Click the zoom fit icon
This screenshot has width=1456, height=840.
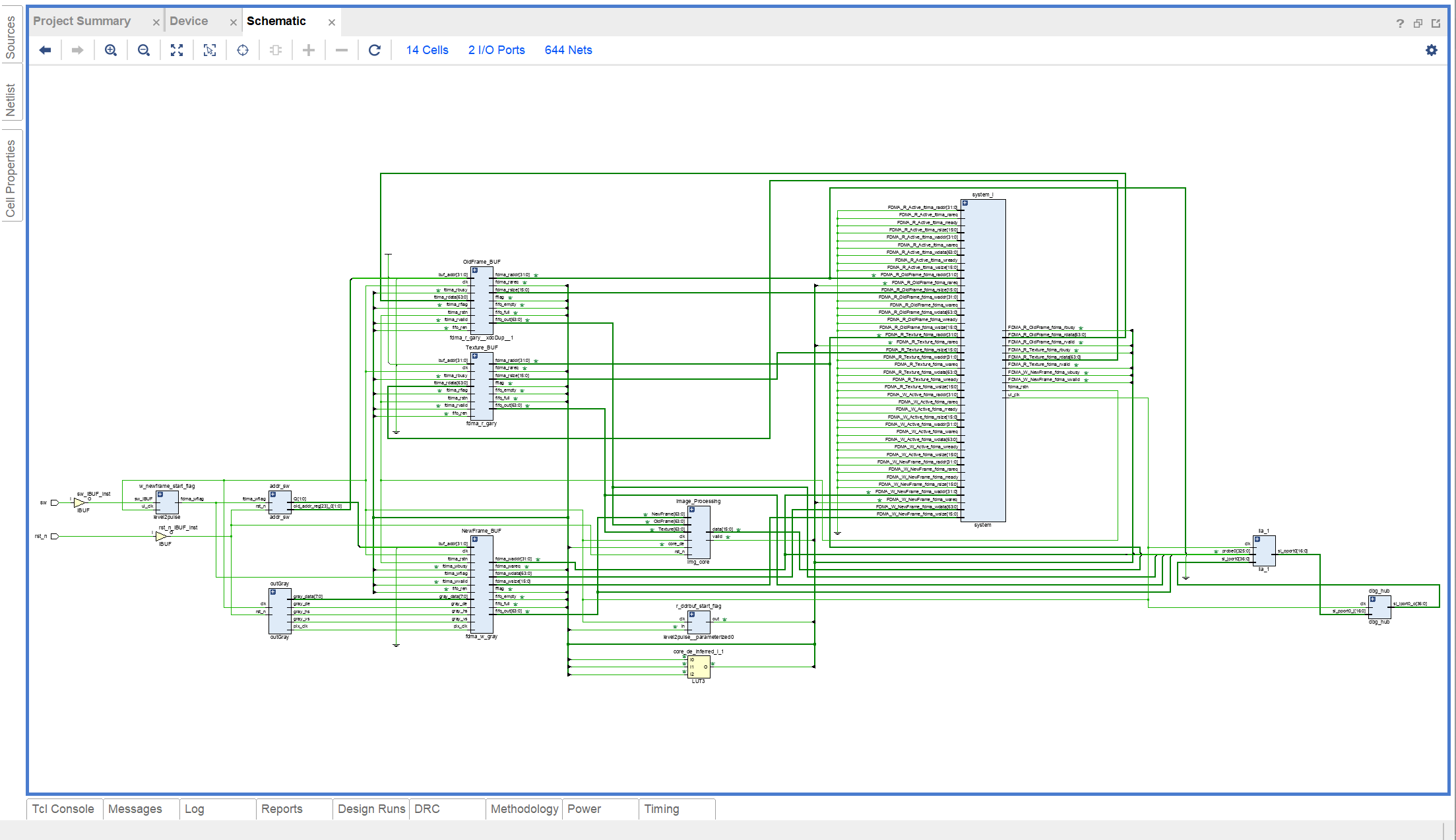(177, 50)
